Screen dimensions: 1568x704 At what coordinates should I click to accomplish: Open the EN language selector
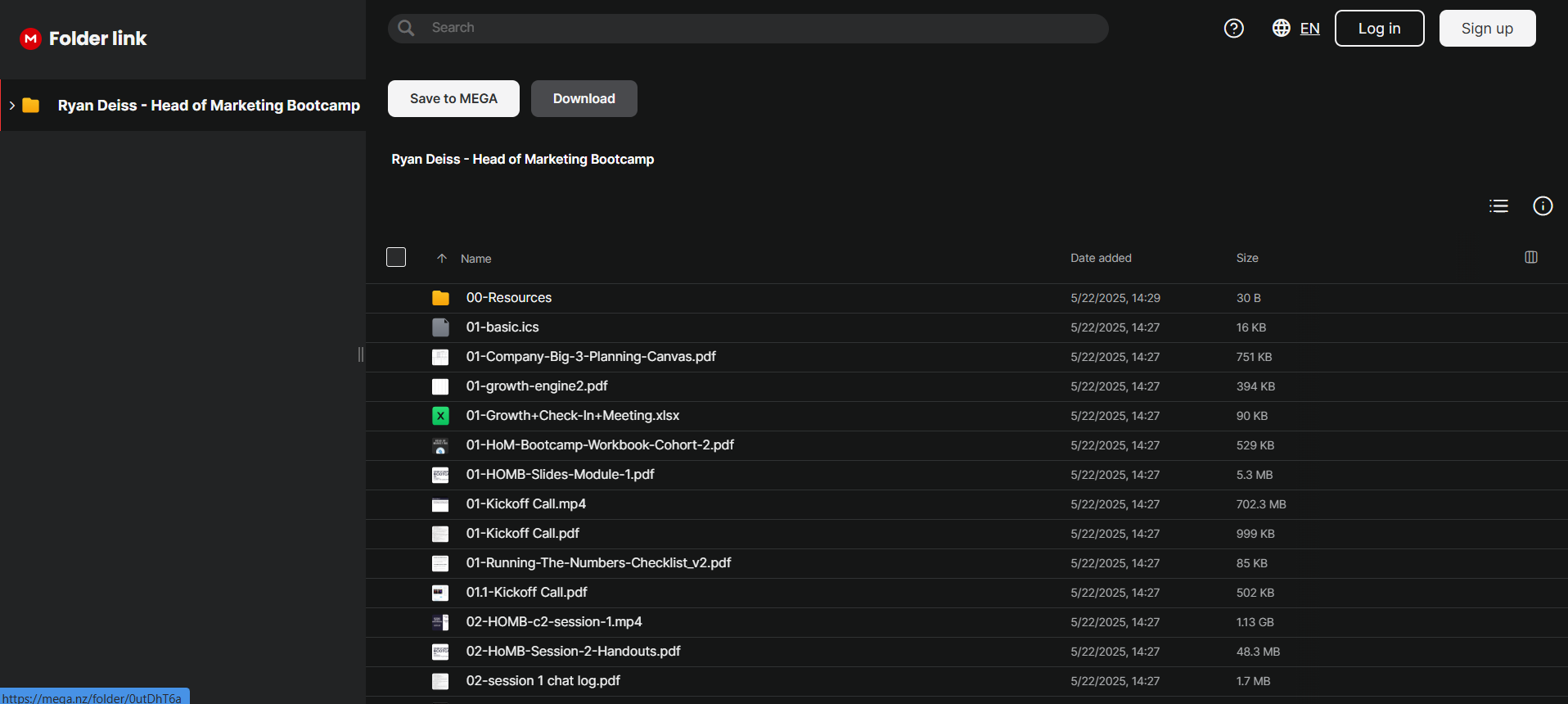1309,29
